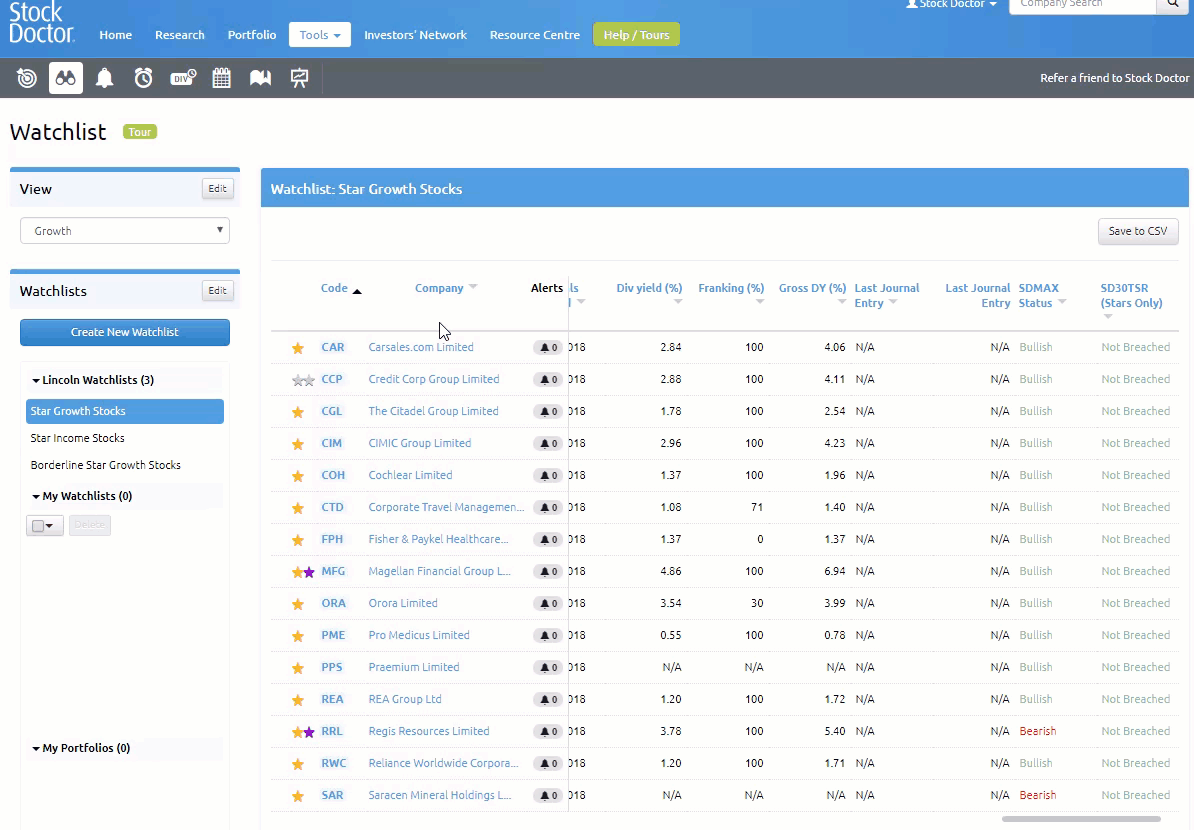
Task: Open the DIV dividend toolbar icon
Action: tap(183, 78)
